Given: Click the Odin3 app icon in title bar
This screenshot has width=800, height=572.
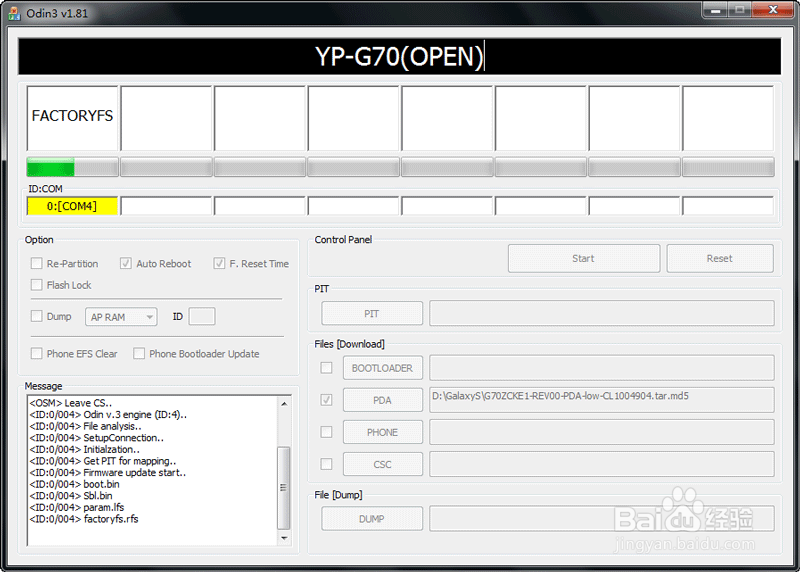Looking at the screenshot, I should tap(14, 13).
